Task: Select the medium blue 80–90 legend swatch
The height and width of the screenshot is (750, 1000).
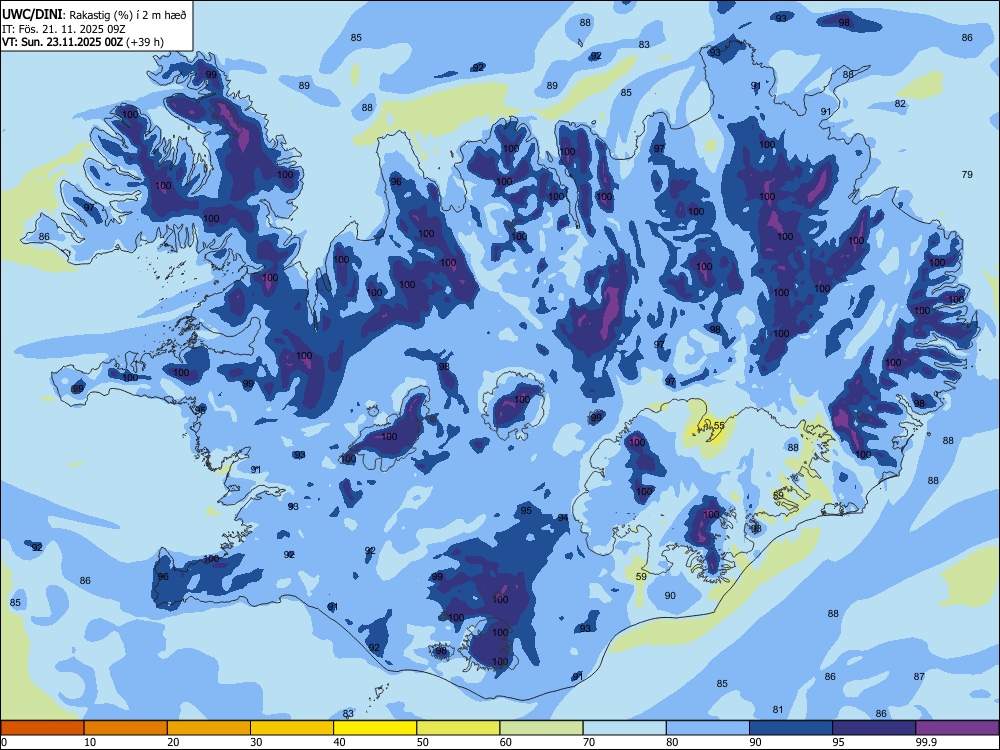Action: coord(708,728)
